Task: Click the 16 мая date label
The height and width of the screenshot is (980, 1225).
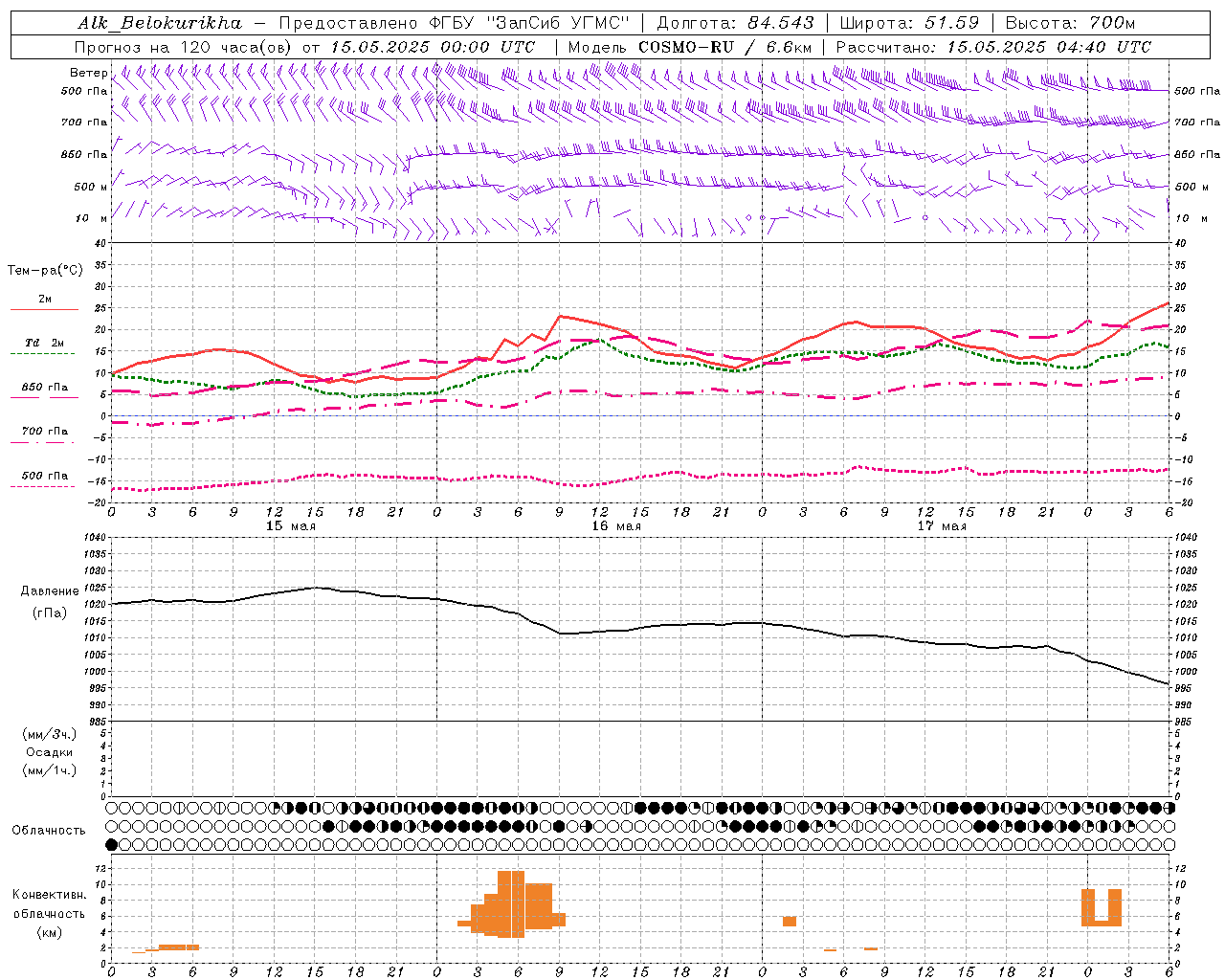Action: 615,526
